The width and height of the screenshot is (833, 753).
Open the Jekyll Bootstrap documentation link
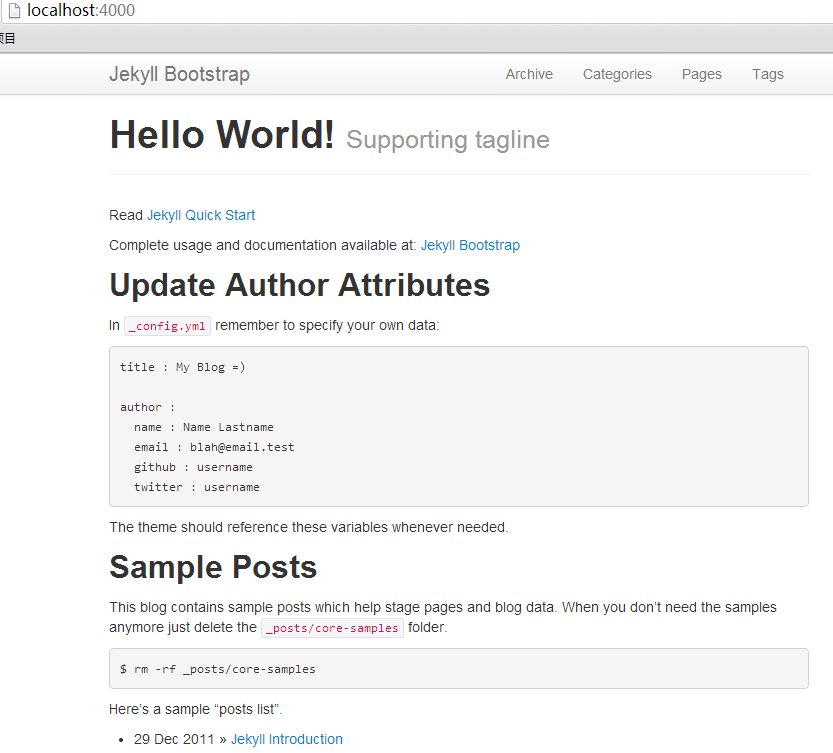coord(470,245)
